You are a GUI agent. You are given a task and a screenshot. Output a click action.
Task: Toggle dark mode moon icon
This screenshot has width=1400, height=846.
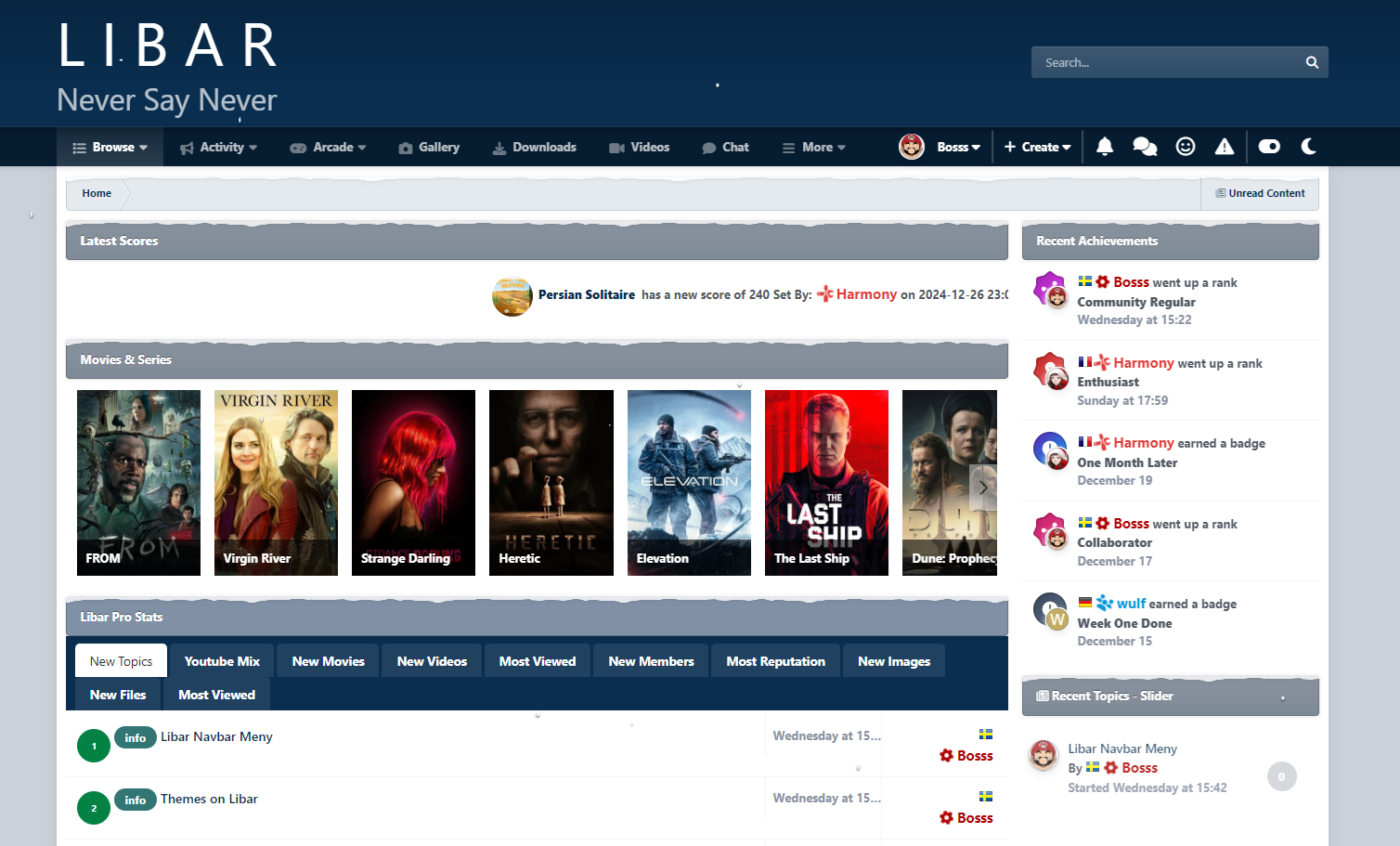(x=1309, y=147)
